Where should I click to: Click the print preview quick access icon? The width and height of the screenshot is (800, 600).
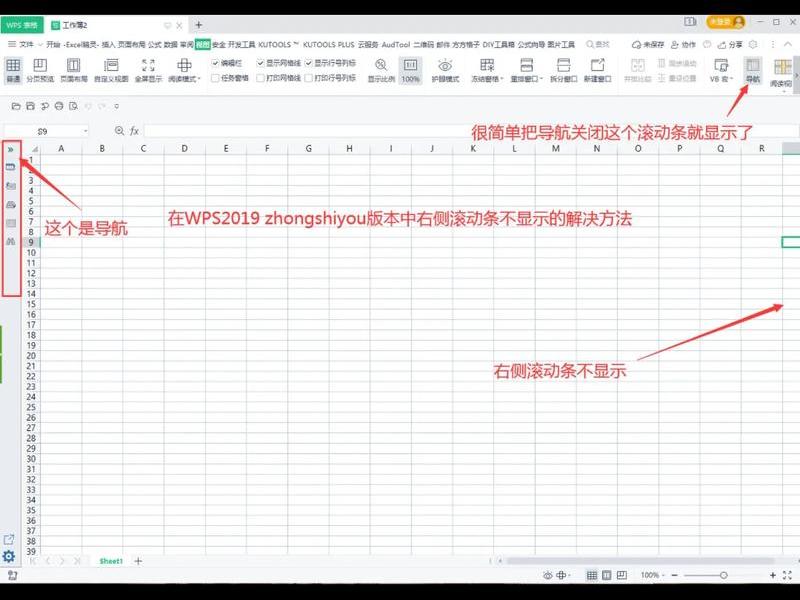pyautogui.click(x=73, y=106)
